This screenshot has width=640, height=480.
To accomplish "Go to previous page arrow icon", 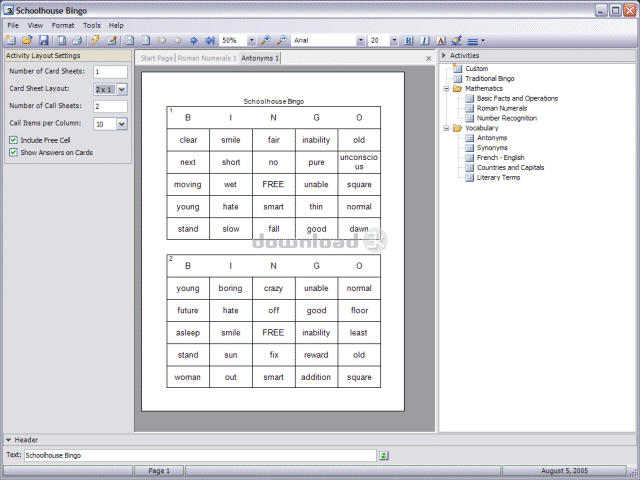I will (x=178, y=40).
